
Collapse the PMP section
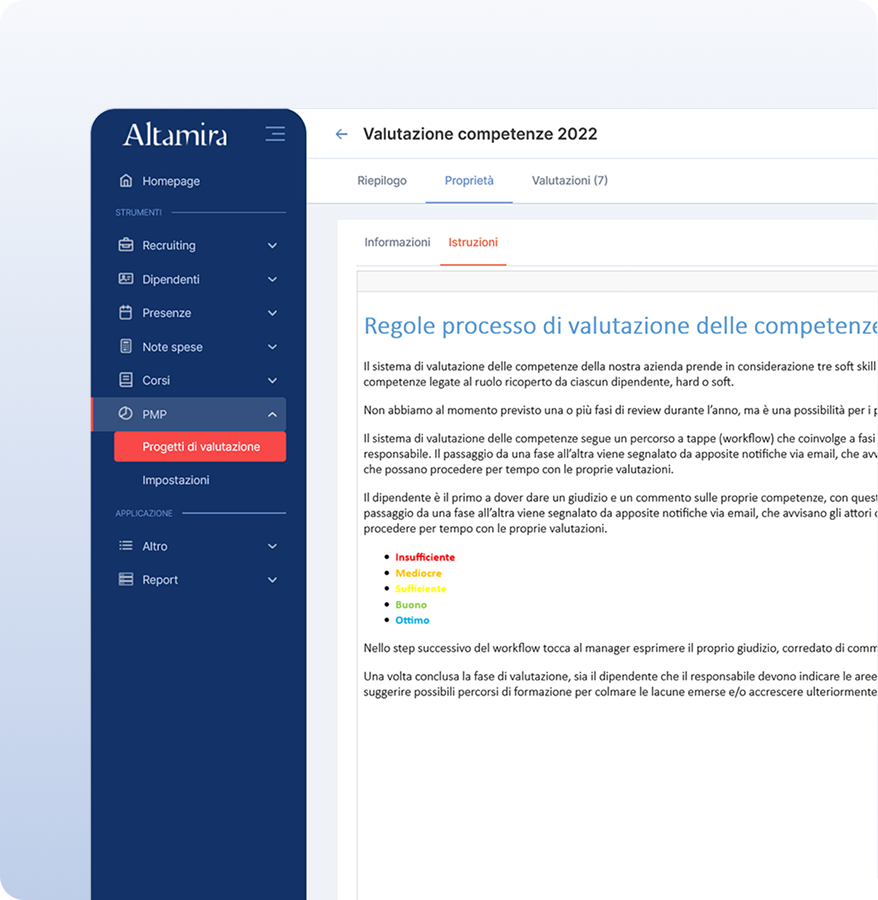272,414
